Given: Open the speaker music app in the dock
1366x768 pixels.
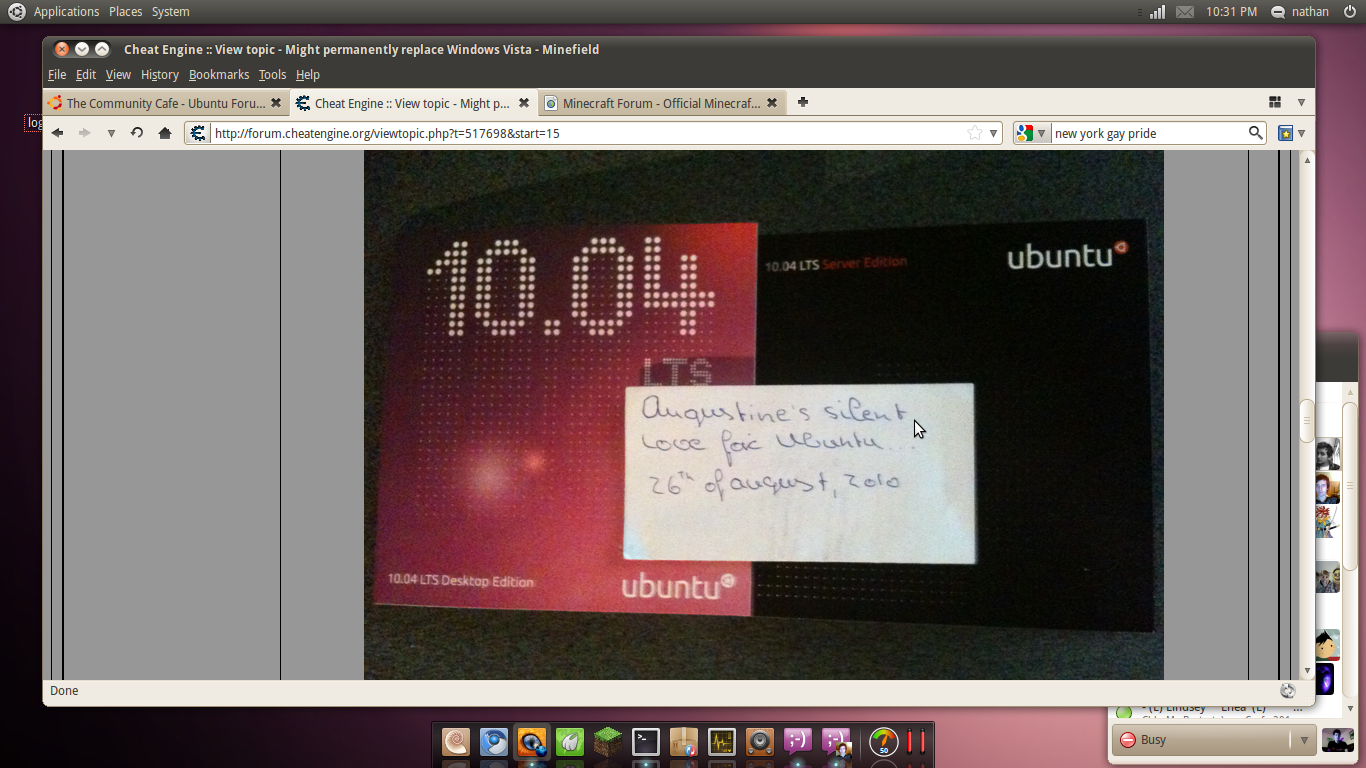Looking at the screenshot, I should coord(760,742).
